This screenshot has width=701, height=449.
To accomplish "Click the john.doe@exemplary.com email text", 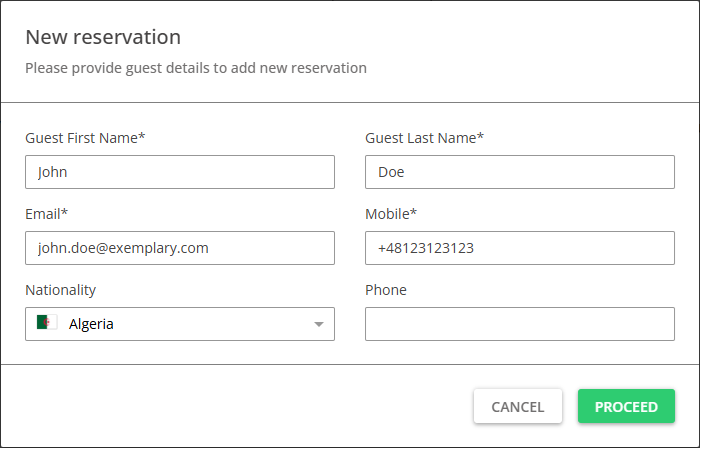I will point(123,248).
